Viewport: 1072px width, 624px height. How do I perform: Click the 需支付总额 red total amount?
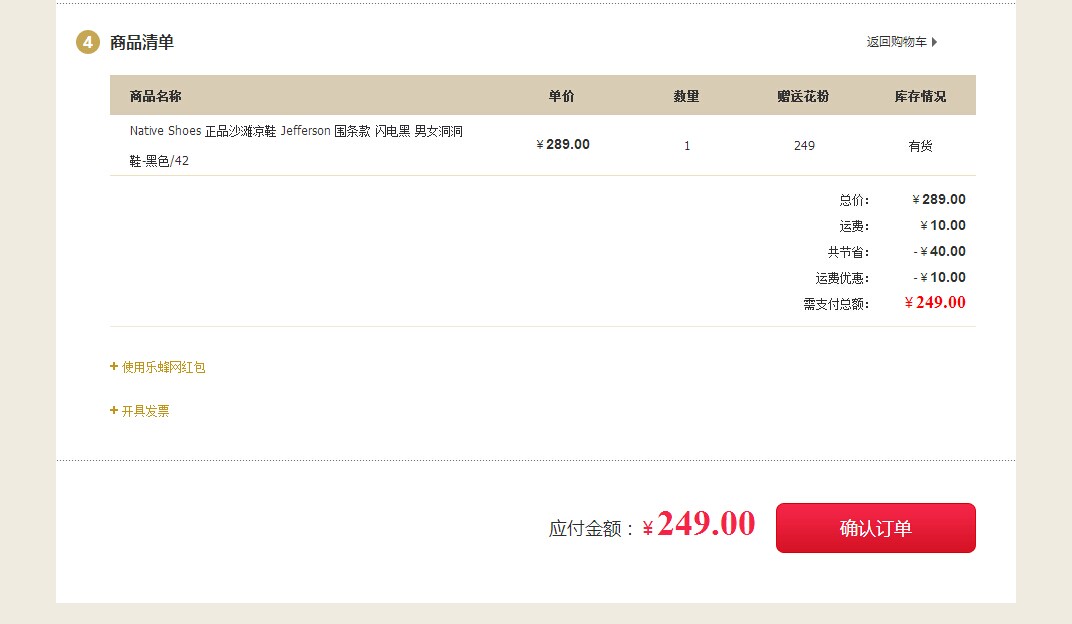[x=935, y=303]
